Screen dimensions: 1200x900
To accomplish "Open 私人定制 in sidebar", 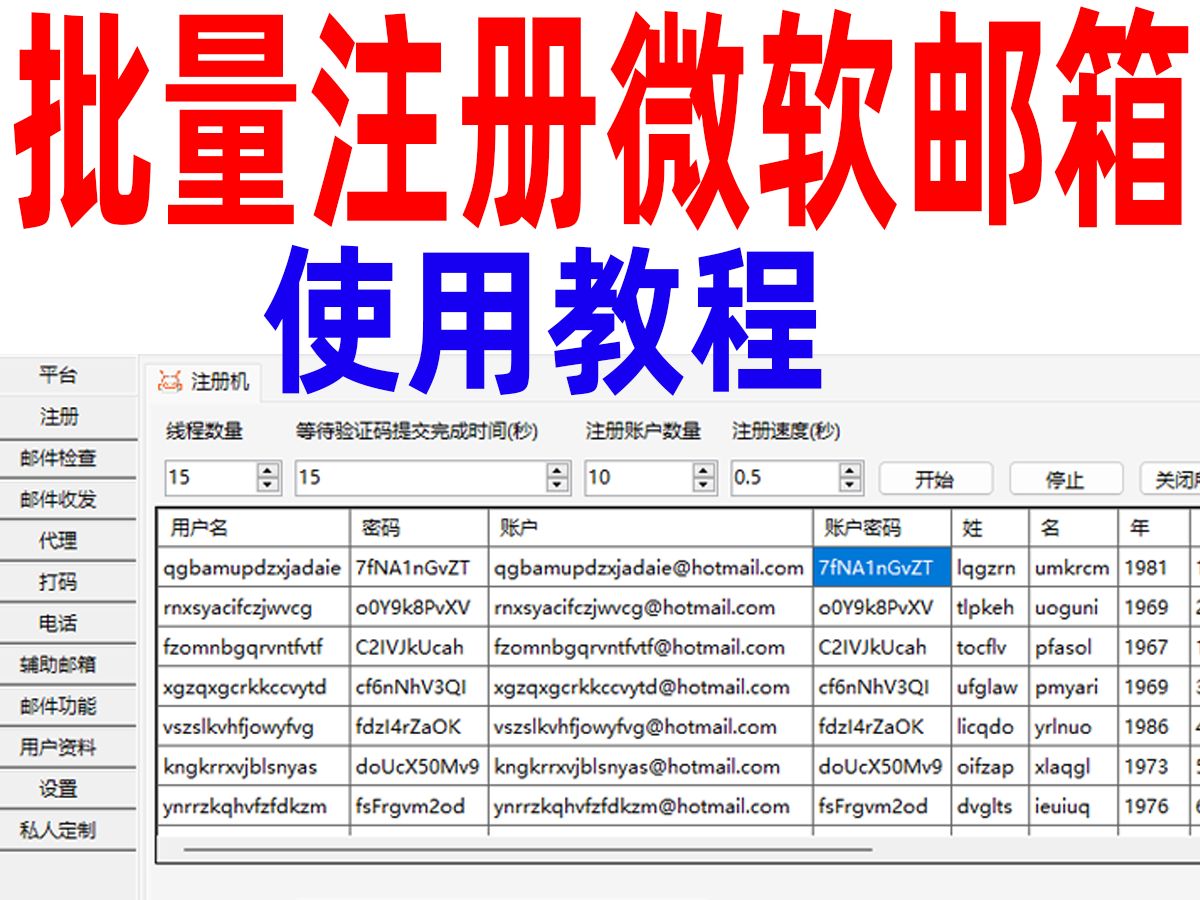I will 58,830.
